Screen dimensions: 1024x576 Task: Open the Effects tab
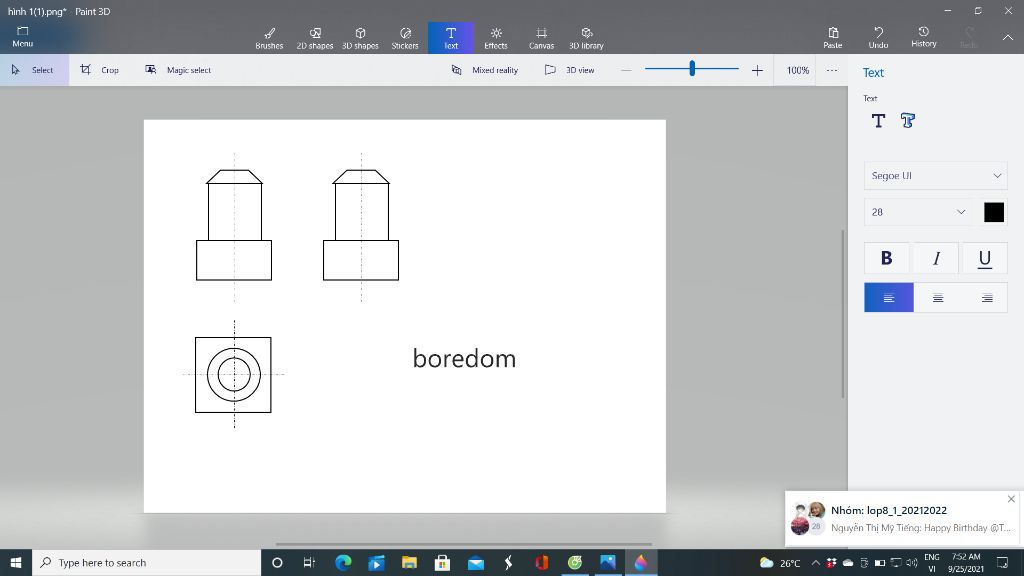coord(496,38)
